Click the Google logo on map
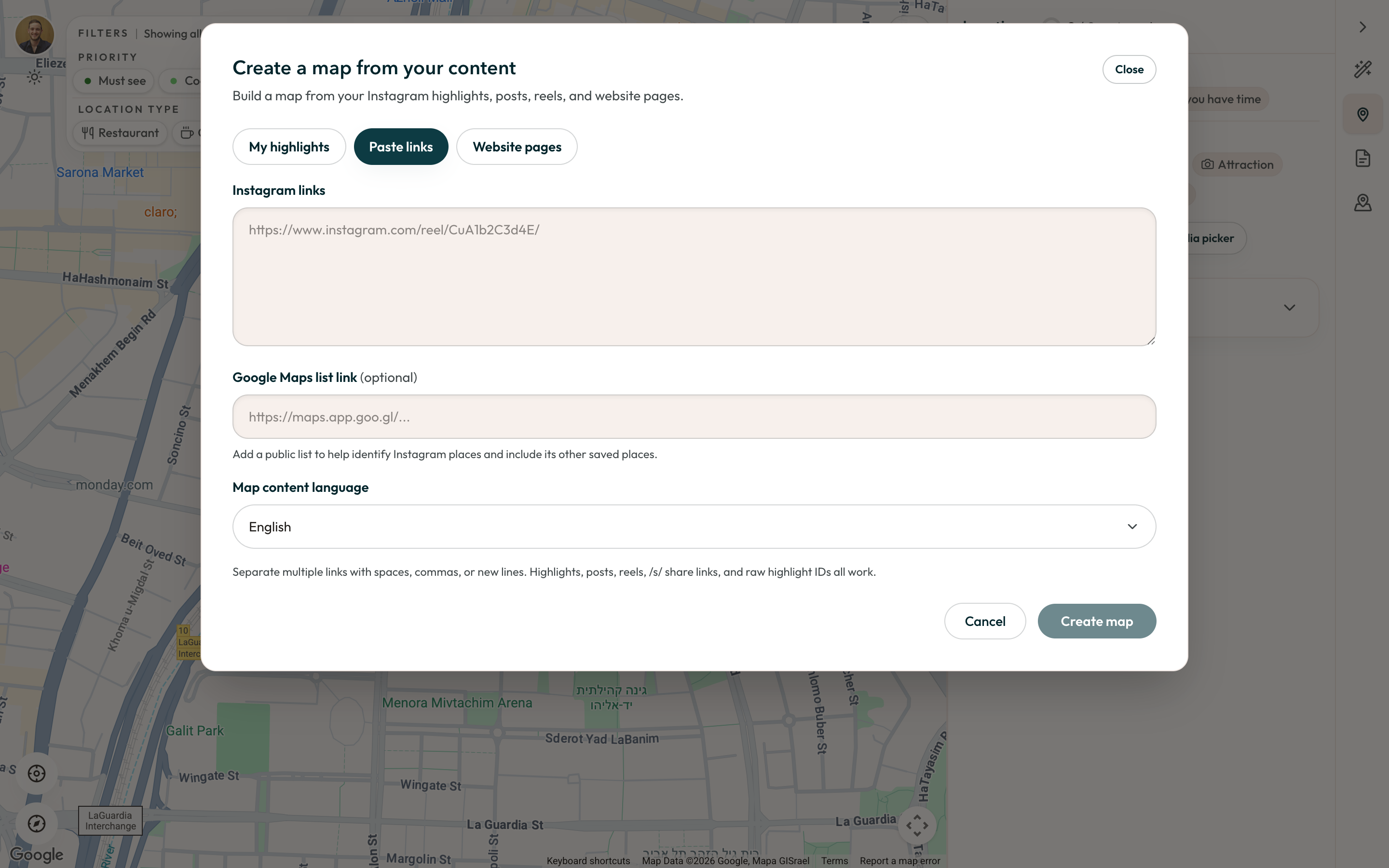1389x868 pixels. (37, 854)
